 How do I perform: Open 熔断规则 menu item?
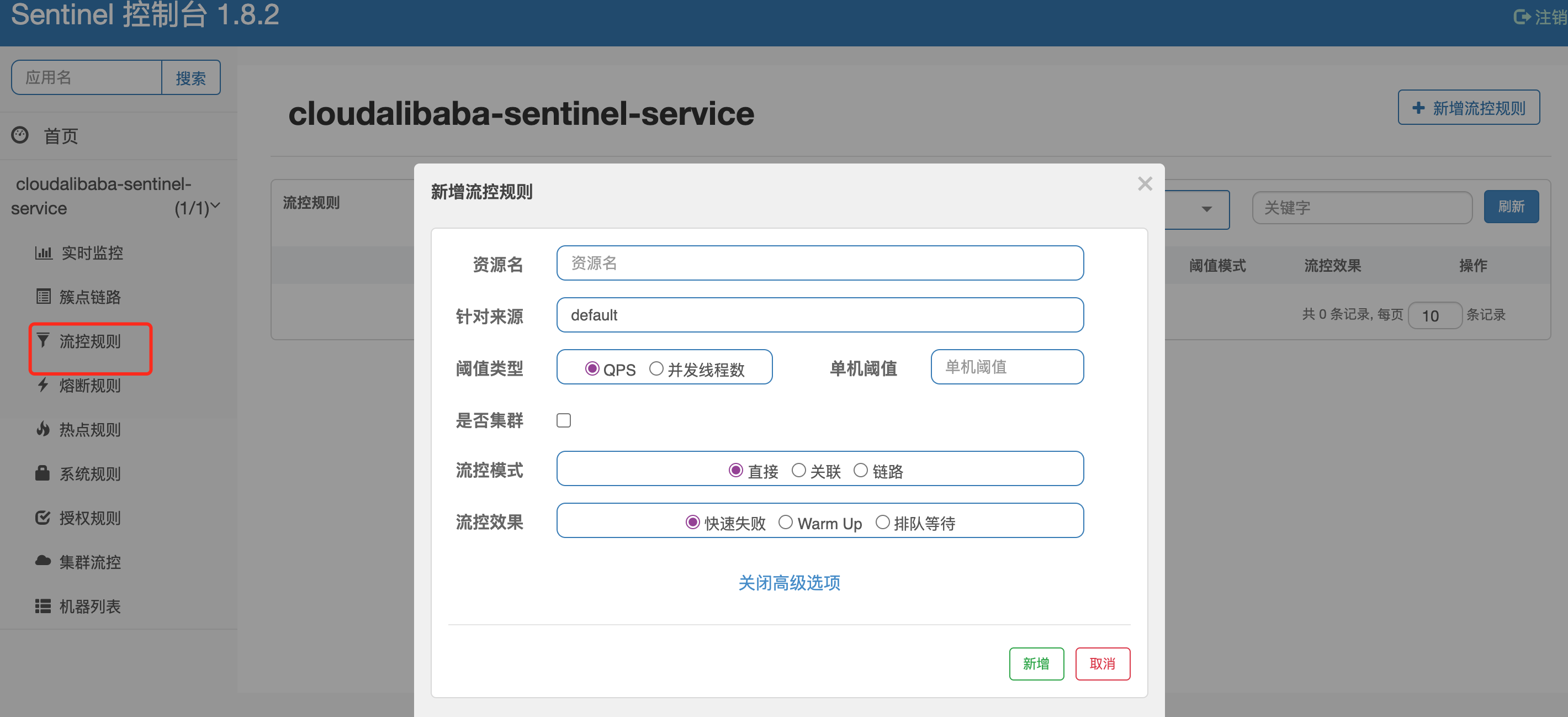[x=89, y=385]
